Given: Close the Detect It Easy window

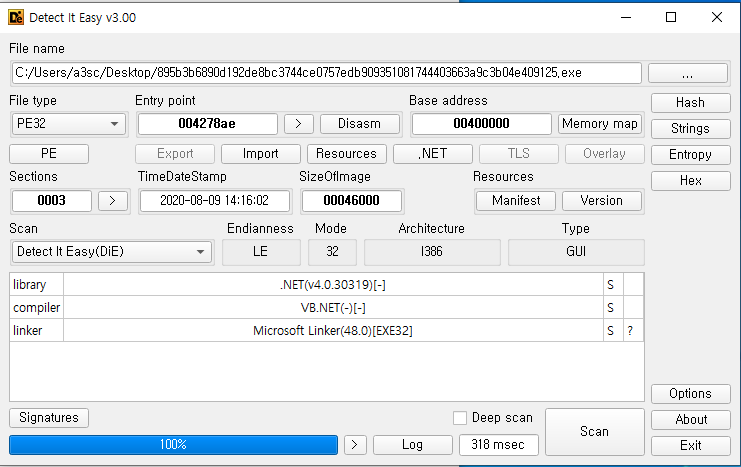Looking at the screenshot, I should click(x=716, y=17).
